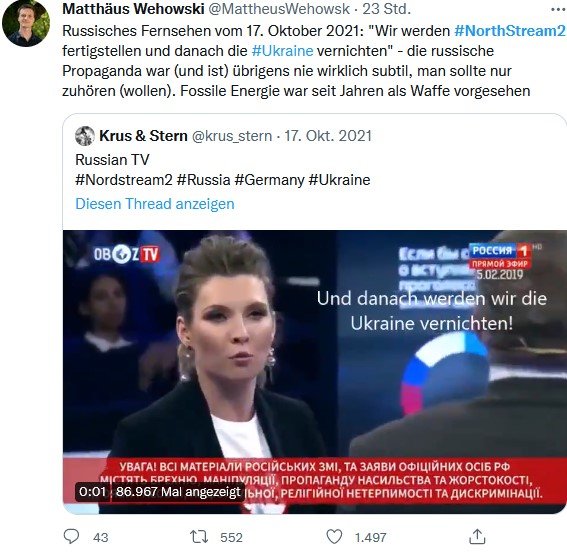Open the @krus_stern handle
Screen dimensions: 567x555
pyautogui.click(x=232, y=136)
